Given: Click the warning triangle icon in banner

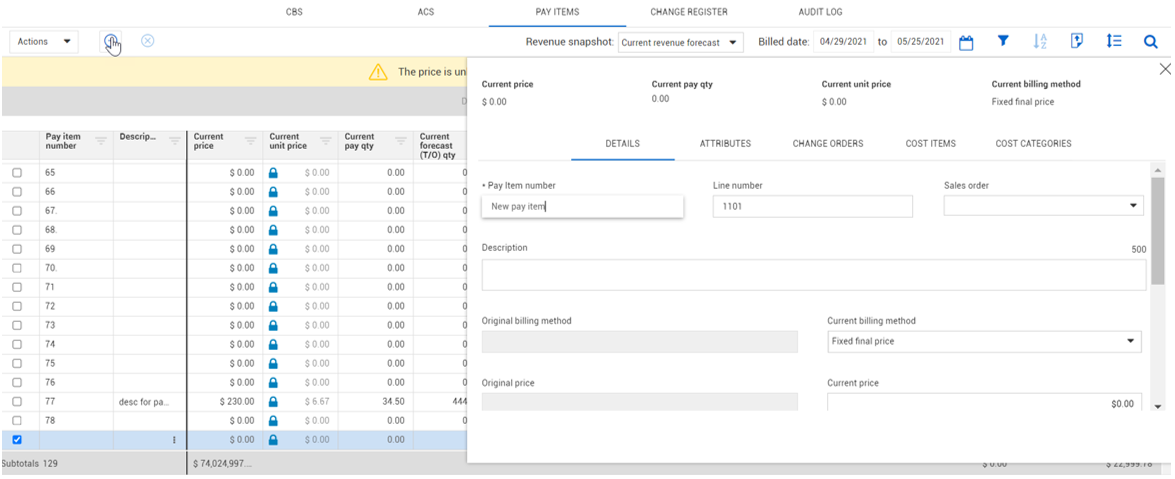Looking at the screenshot, I should pos(378,72).
